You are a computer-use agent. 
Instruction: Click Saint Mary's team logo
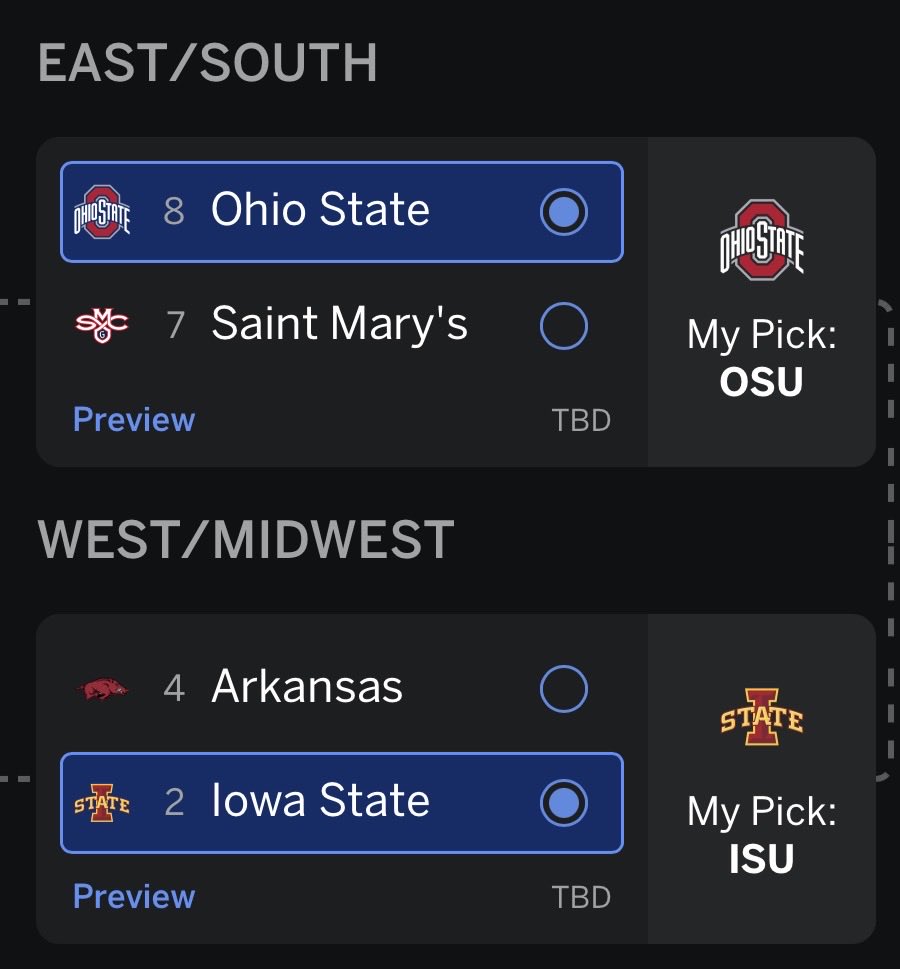pyautogui.click(x=102, y=325)
